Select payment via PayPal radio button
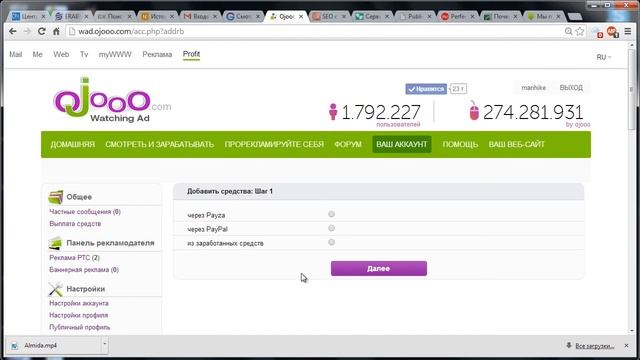The height and width of the screenshot is (360, 640). (331, 228)
